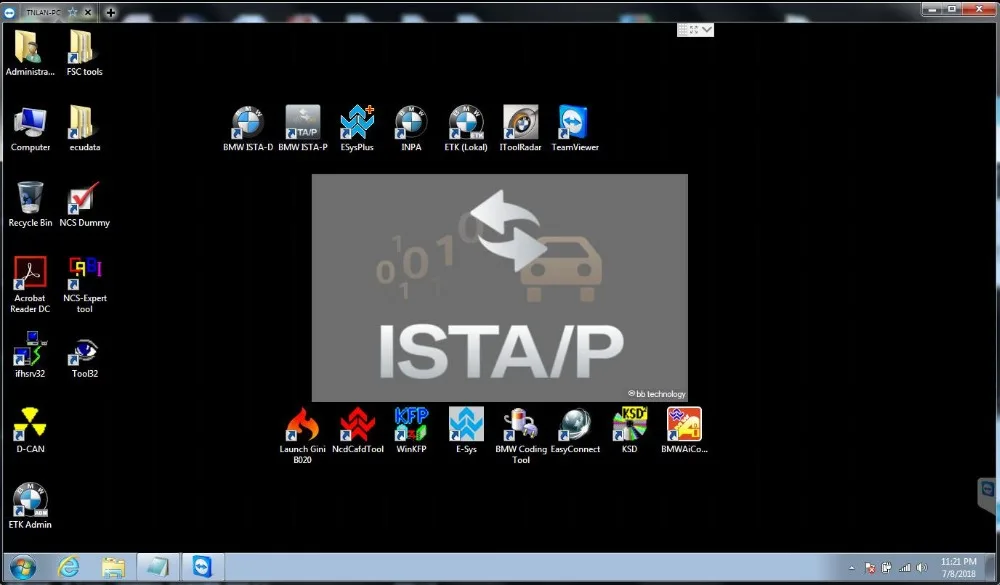This screenshot has width=1000, height=585.
Task: Open the Administrator folder icon
Action: click(x=29, y=52)
